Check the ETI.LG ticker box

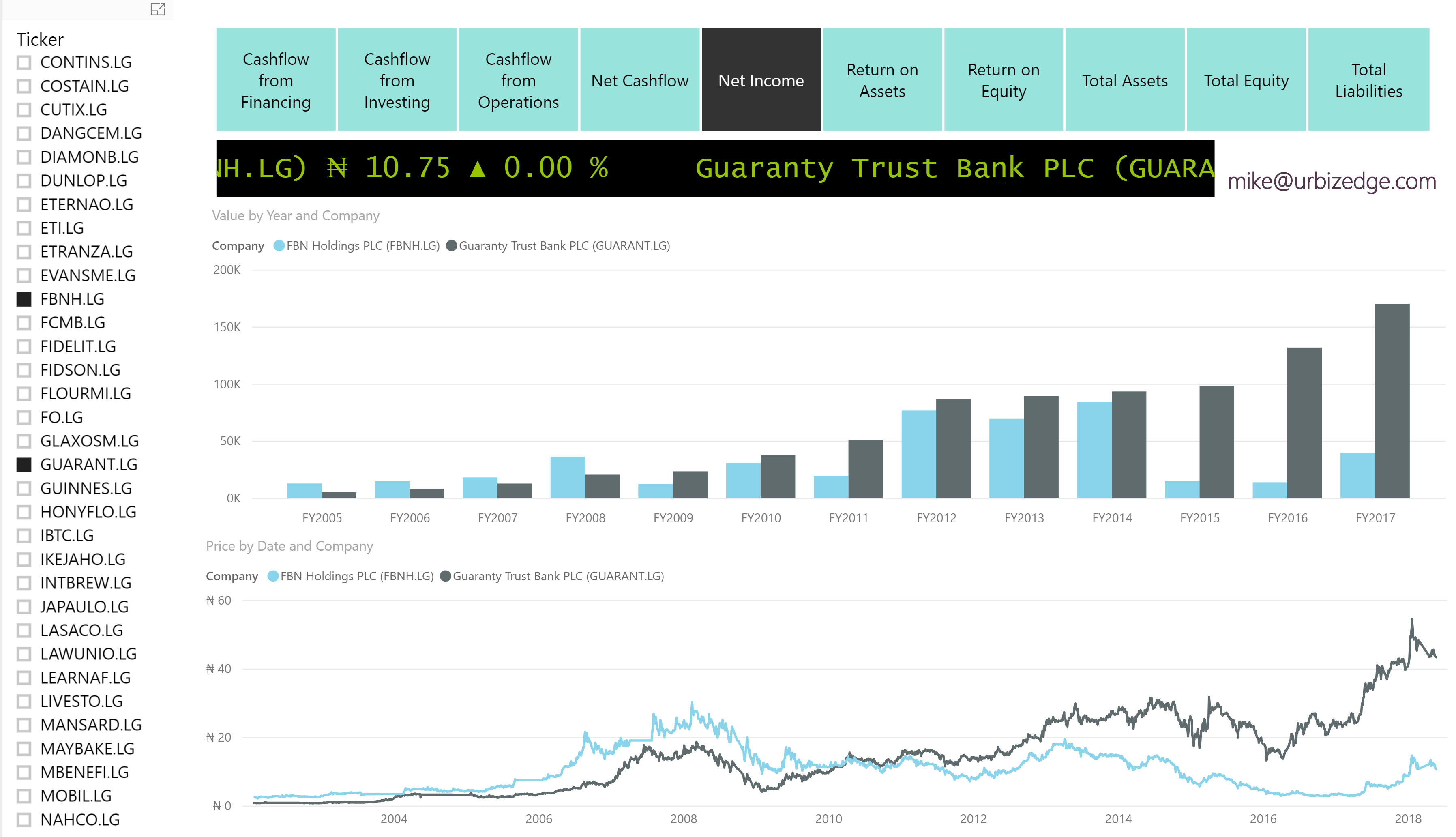pos(24,228)
